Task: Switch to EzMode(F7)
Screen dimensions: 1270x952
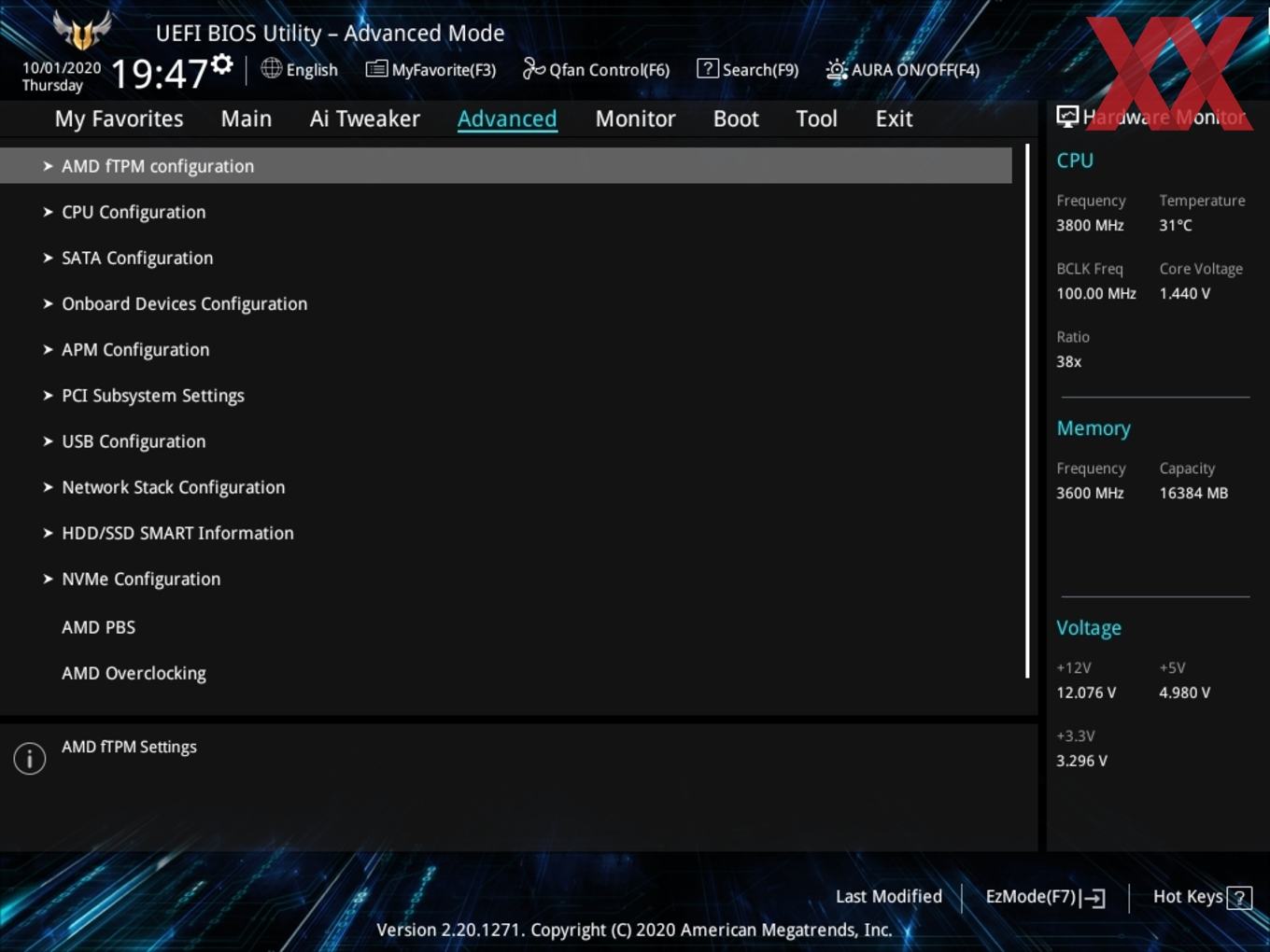Action: click(x=1045, y=897)
